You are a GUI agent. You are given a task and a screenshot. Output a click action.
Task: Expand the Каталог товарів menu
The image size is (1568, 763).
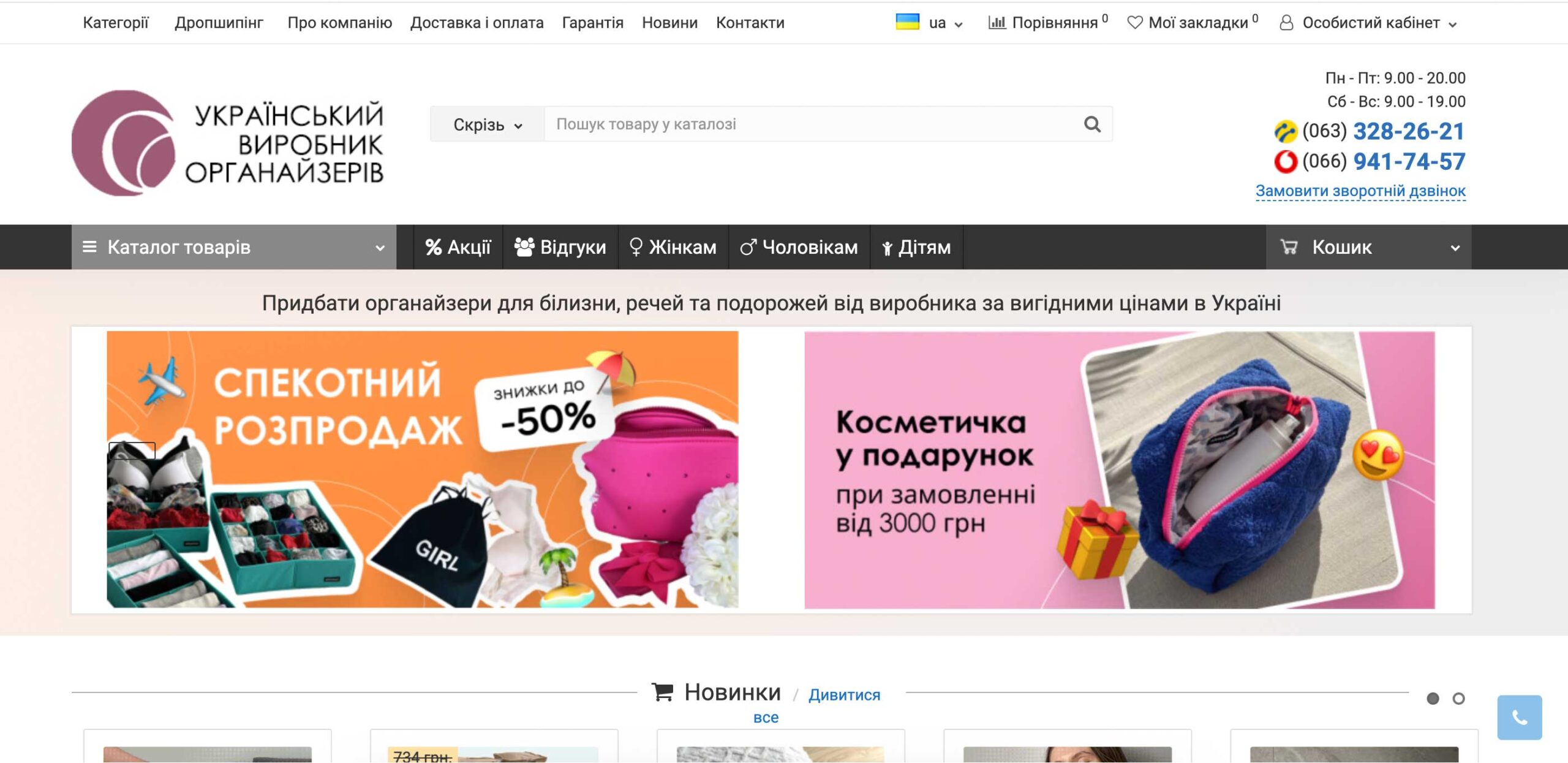coord(234,247)
